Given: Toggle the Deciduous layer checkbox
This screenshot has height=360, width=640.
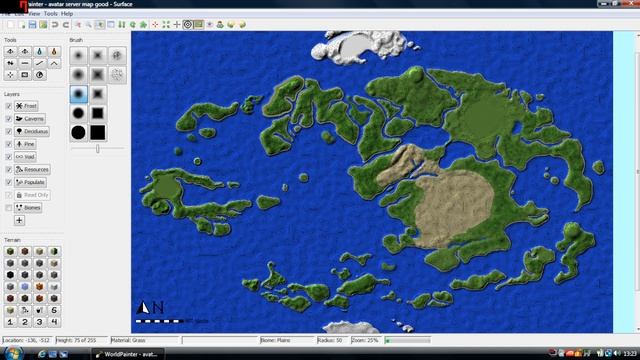Looking at the screenshot, I should [9, 131].
